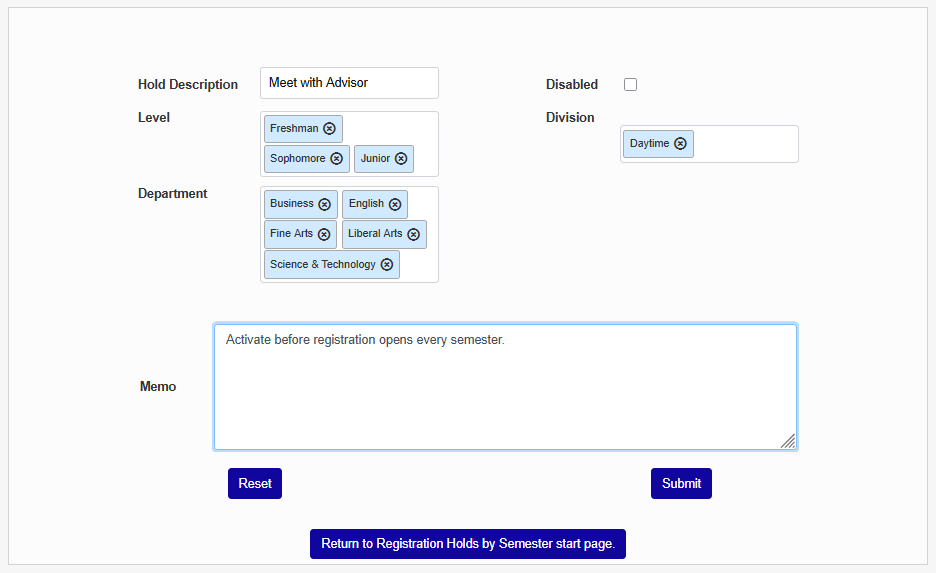This screenshot has height=573, width=936.
Task: Remove the Sophomore level tag
Action: 336,158
